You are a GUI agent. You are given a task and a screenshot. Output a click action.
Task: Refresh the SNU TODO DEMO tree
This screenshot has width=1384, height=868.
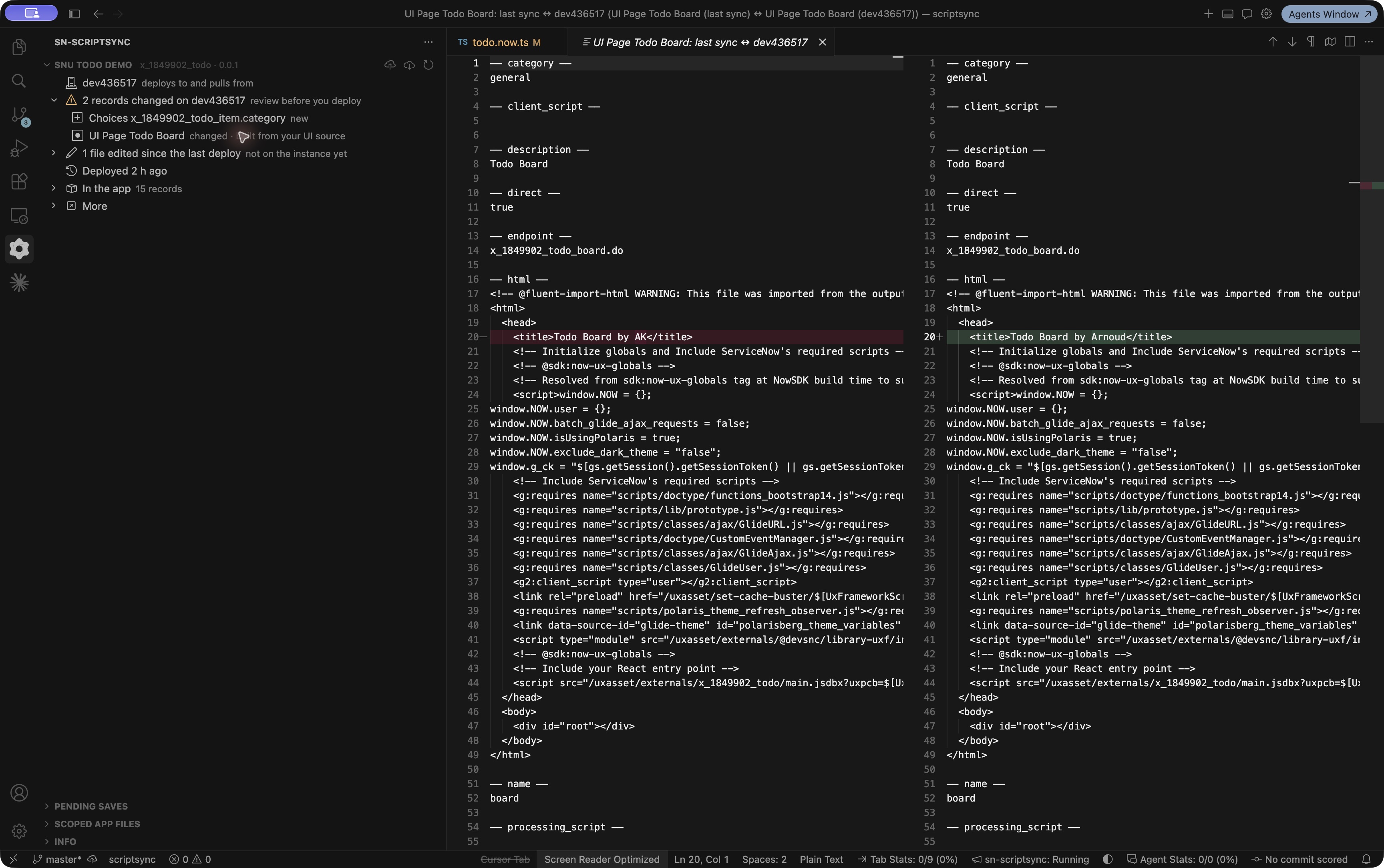click(428, 65)
